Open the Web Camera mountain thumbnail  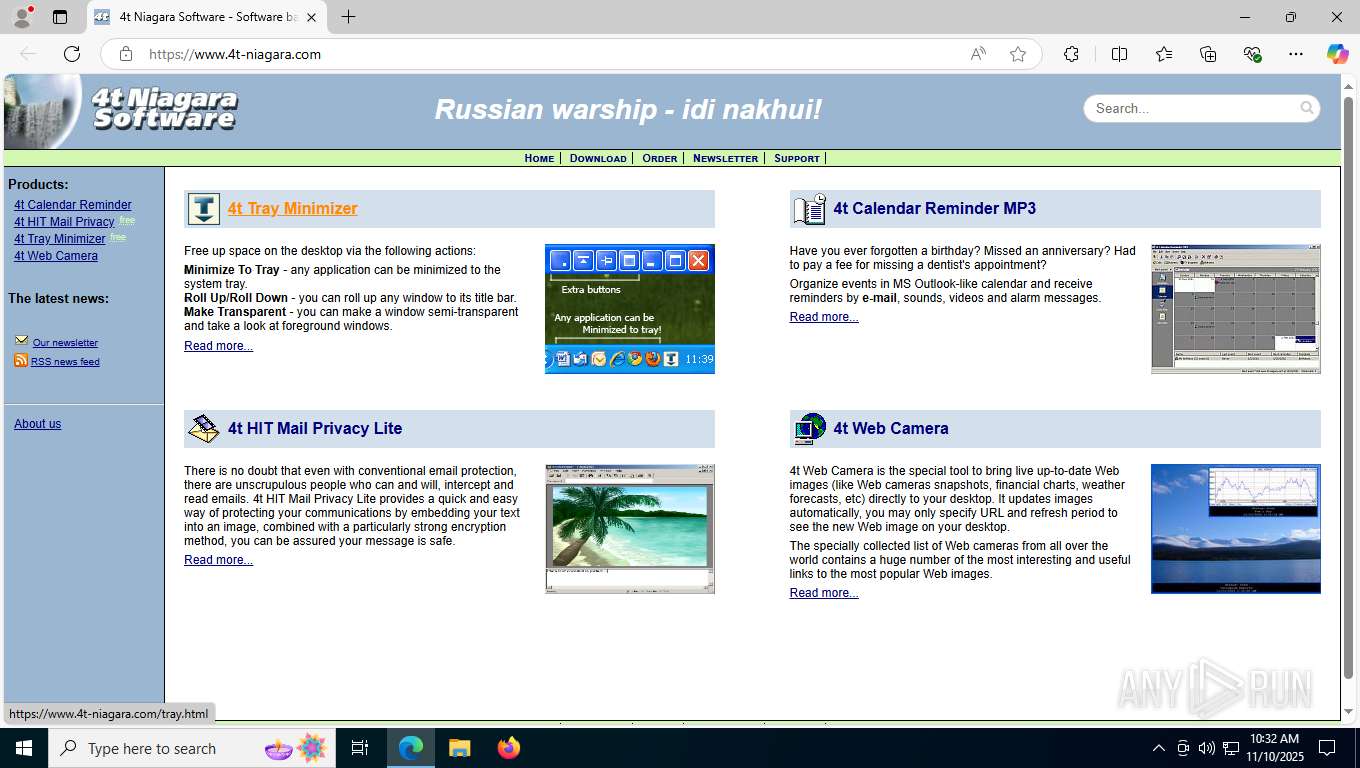(1236, 529)
